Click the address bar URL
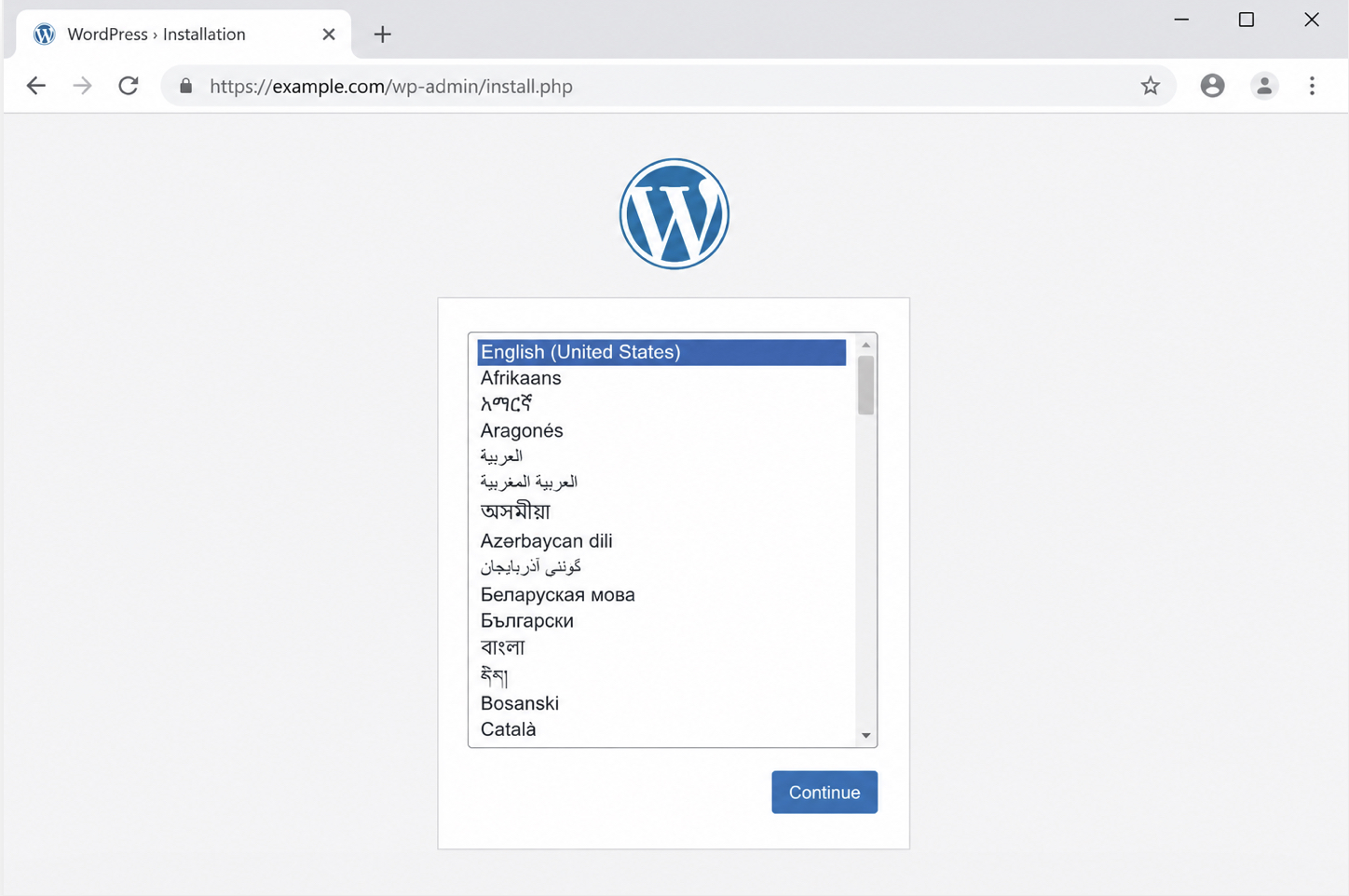 391,87
